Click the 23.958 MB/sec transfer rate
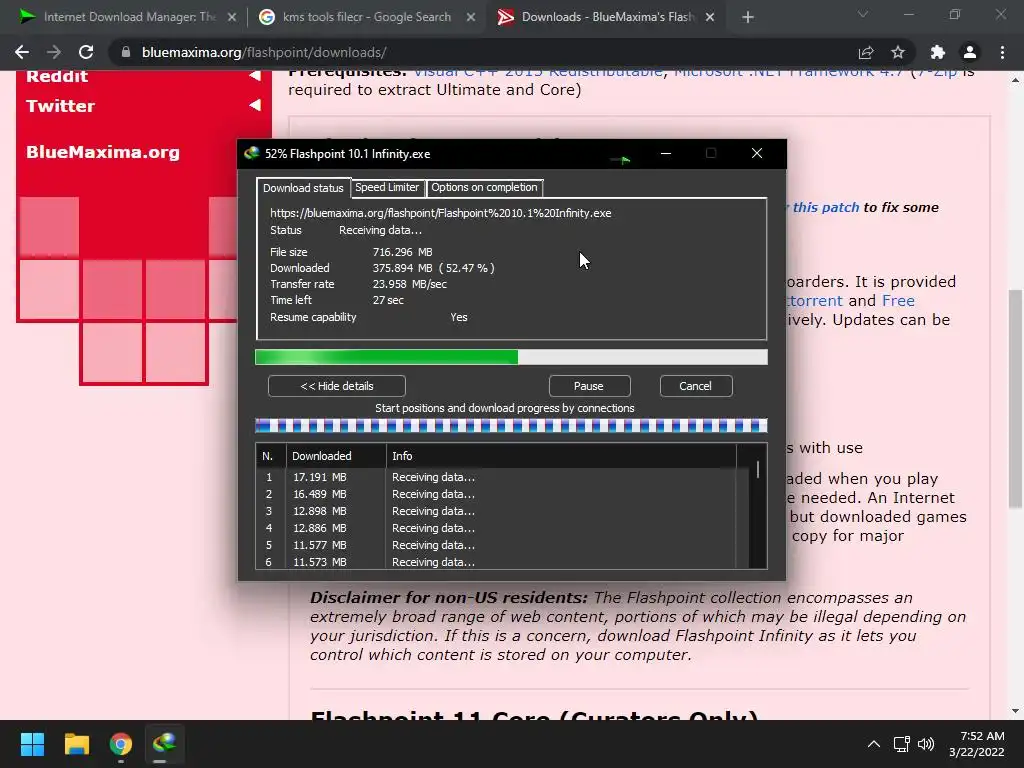The image size is (1024, 768). click(x=409, y=284)
